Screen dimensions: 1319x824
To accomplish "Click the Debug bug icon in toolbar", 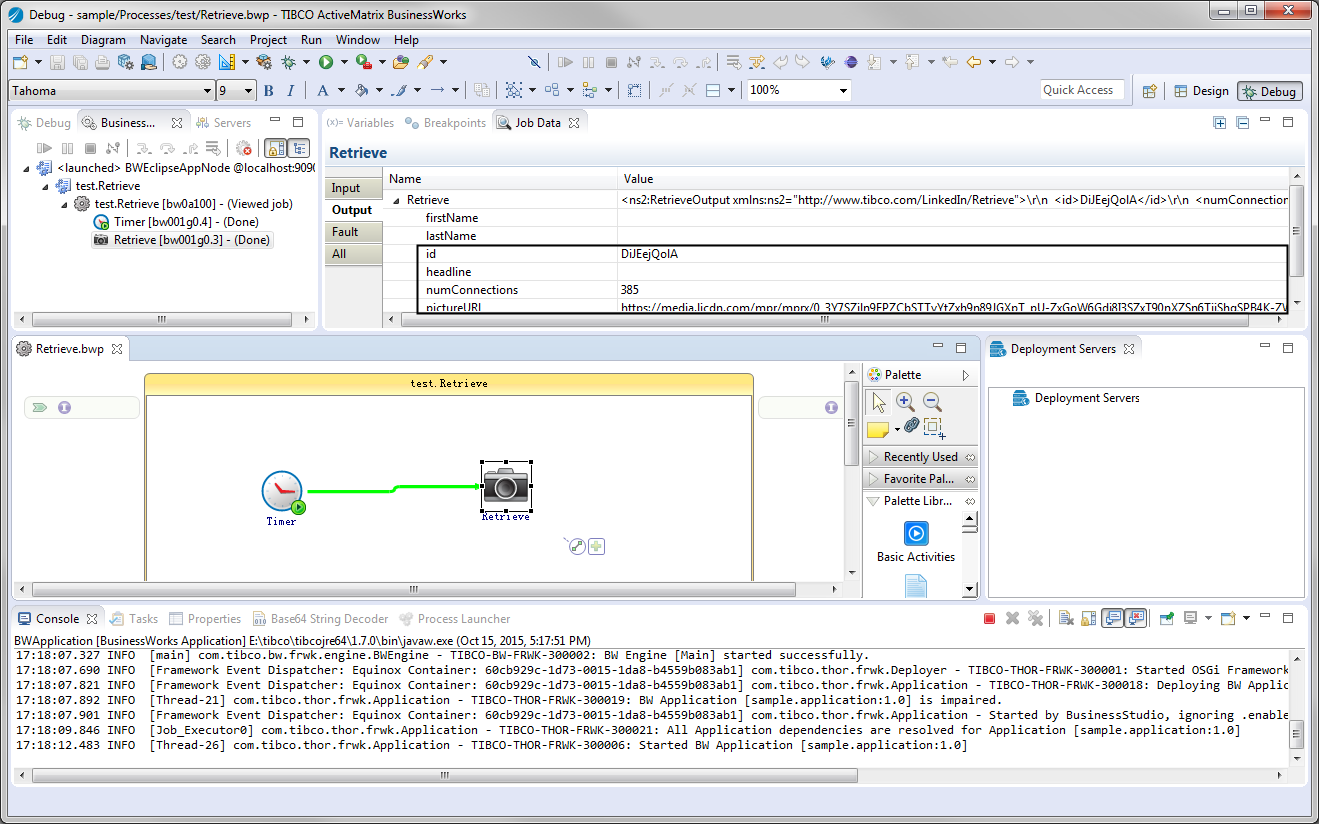I will (x=288, y=62).
